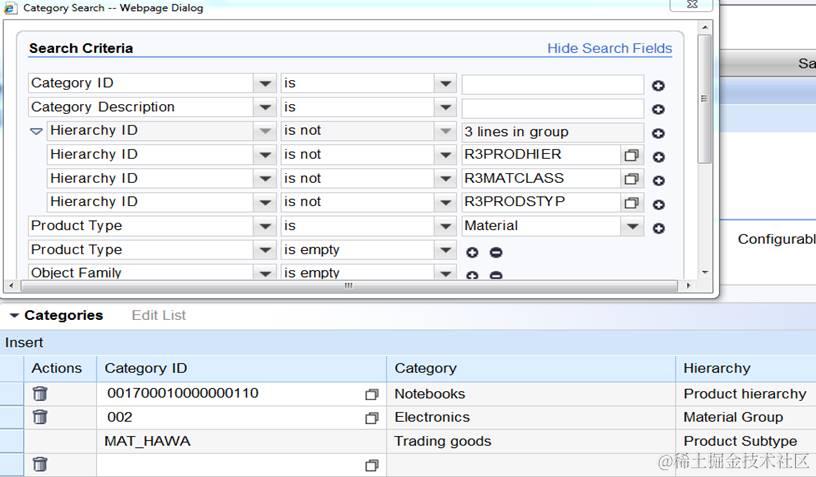Open the value help for R3PRODSTYP

[631, 202]
